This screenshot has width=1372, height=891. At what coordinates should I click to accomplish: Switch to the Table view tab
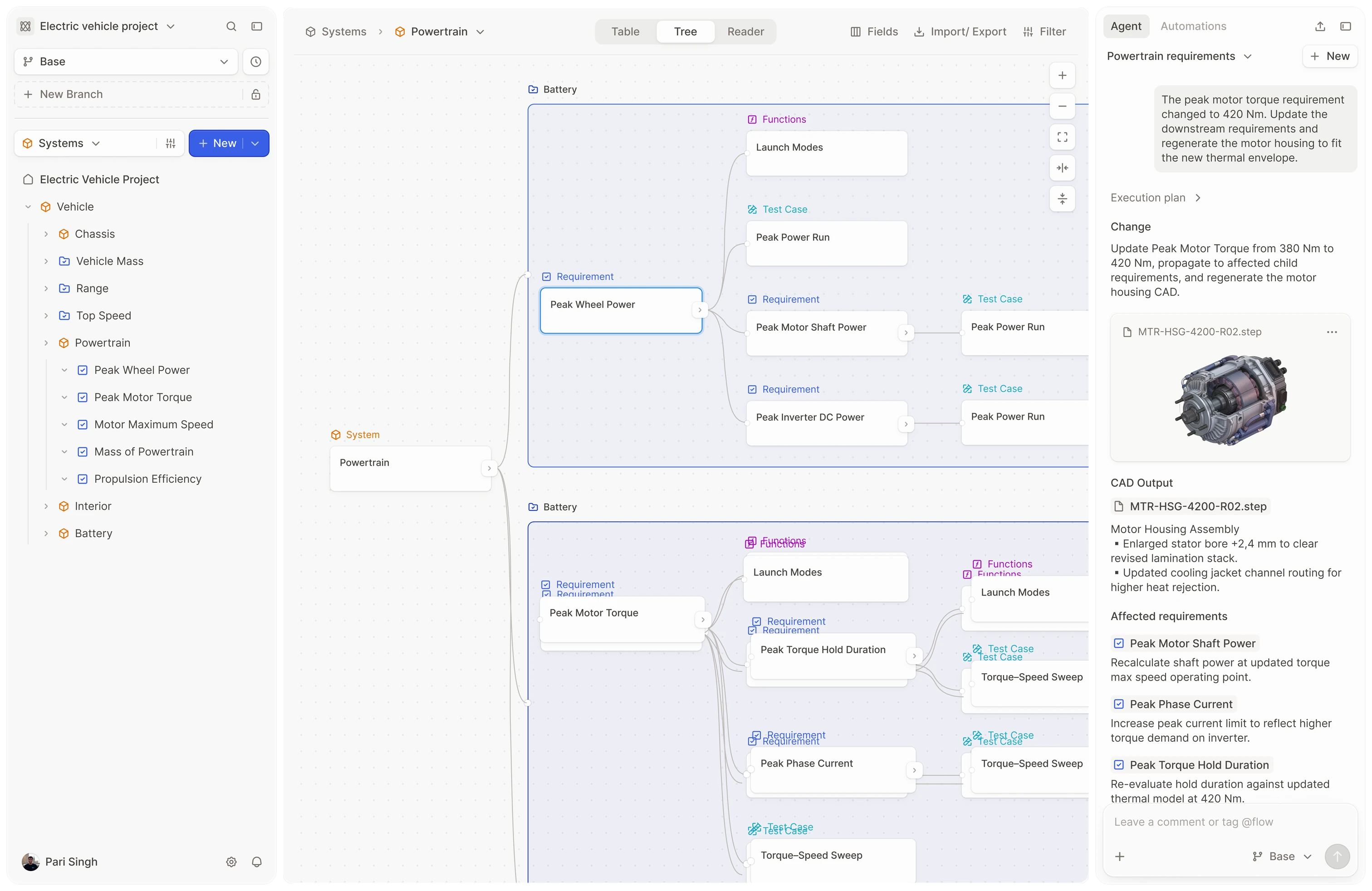point(626,32)
